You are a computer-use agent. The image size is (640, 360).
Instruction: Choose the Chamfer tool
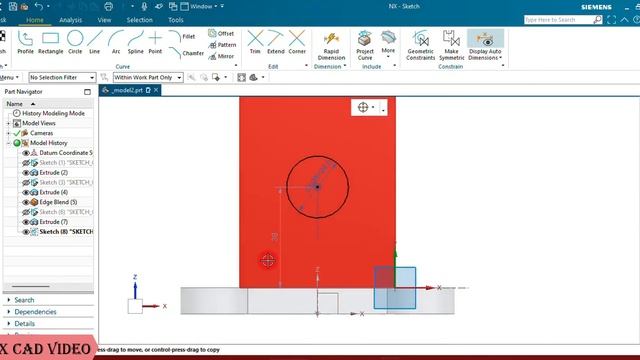point(187,53)
